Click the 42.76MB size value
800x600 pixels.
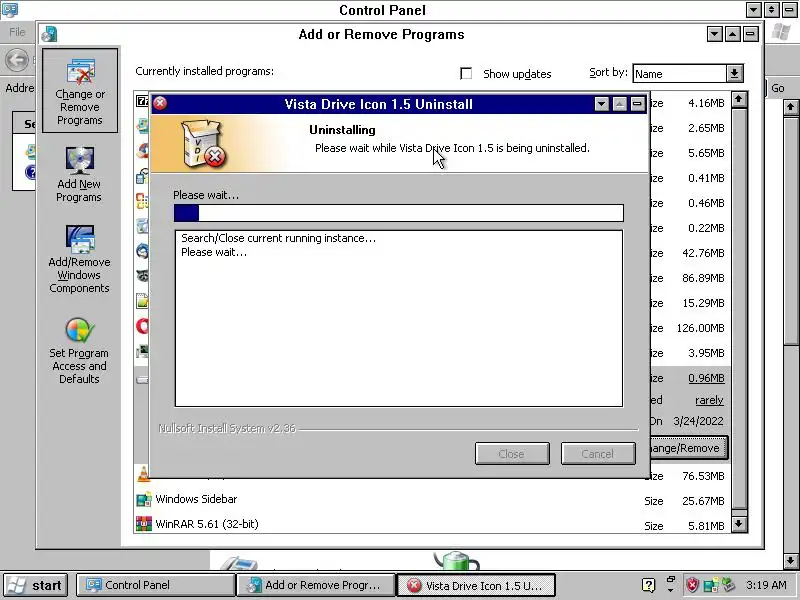tap(703, 253)
